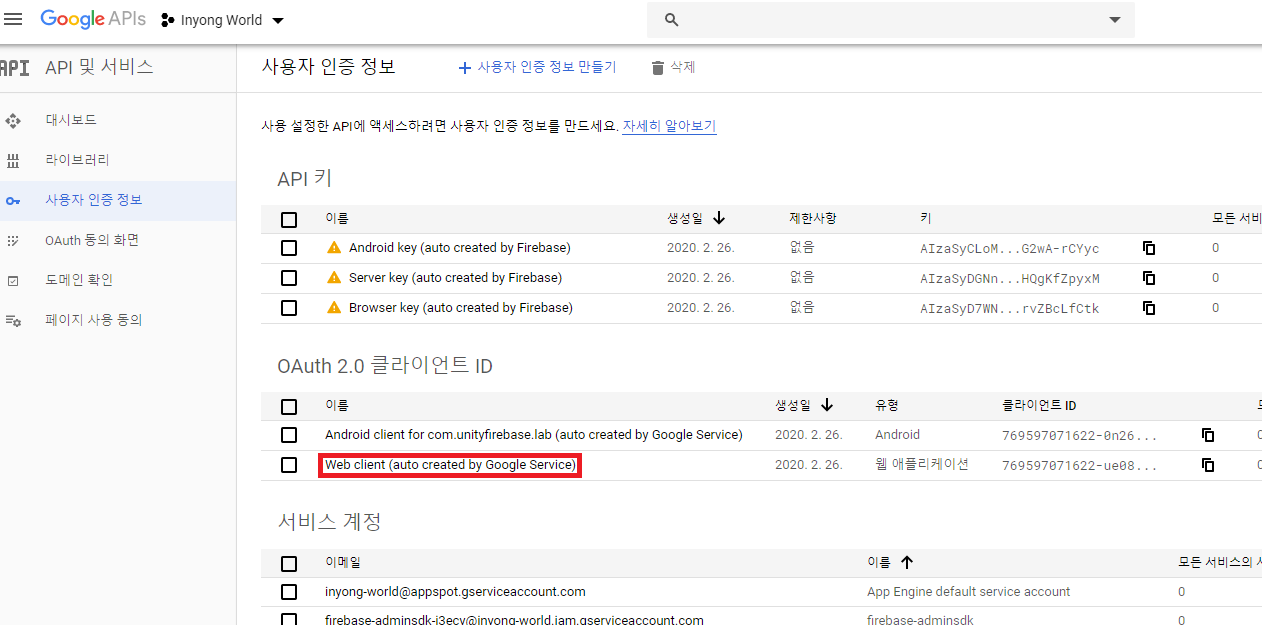Focus the top search input field

890,20
